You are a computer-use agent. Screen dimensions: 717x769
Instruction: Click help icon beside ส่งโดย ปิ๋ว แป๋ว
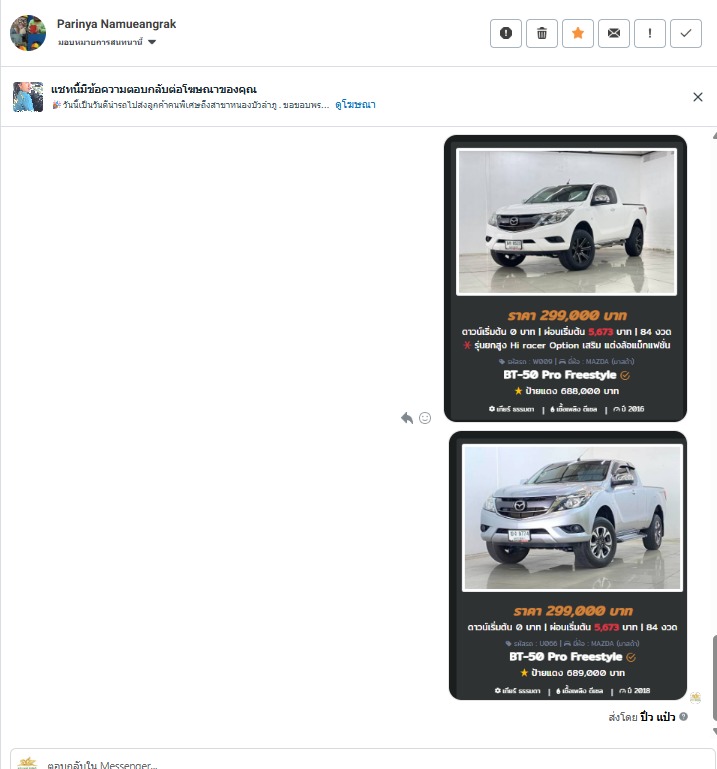tap(683, 717)
